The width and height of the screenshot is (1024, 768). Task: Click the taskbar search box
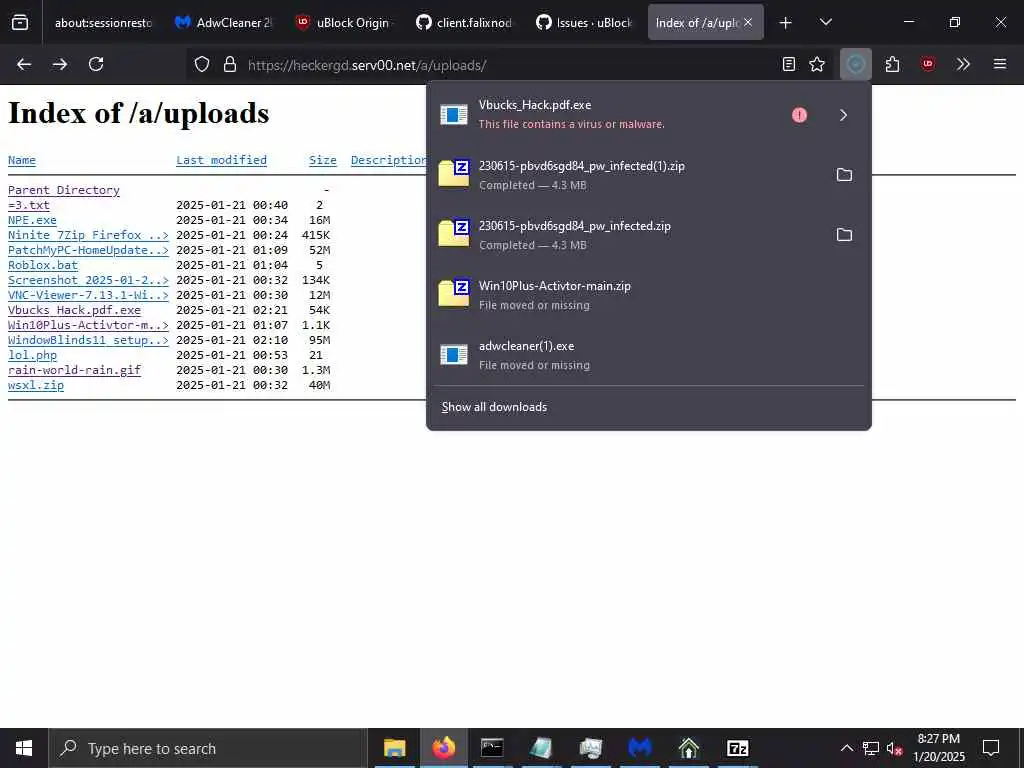coord(208,748)
